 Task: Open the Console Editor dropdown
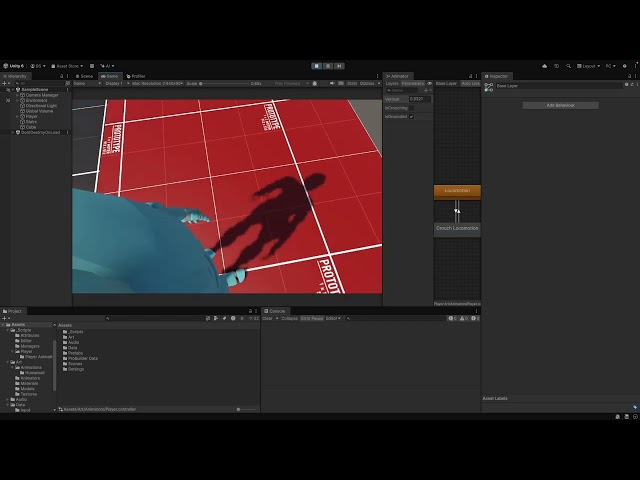click(x=333, y=318)
